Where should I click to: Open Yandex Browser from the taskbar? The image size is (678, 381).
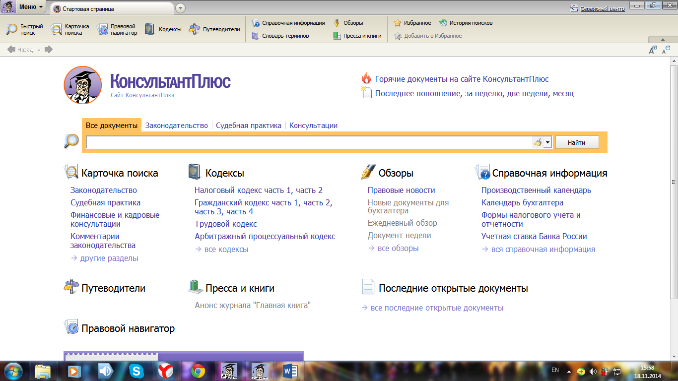click(x=165, y=371)
